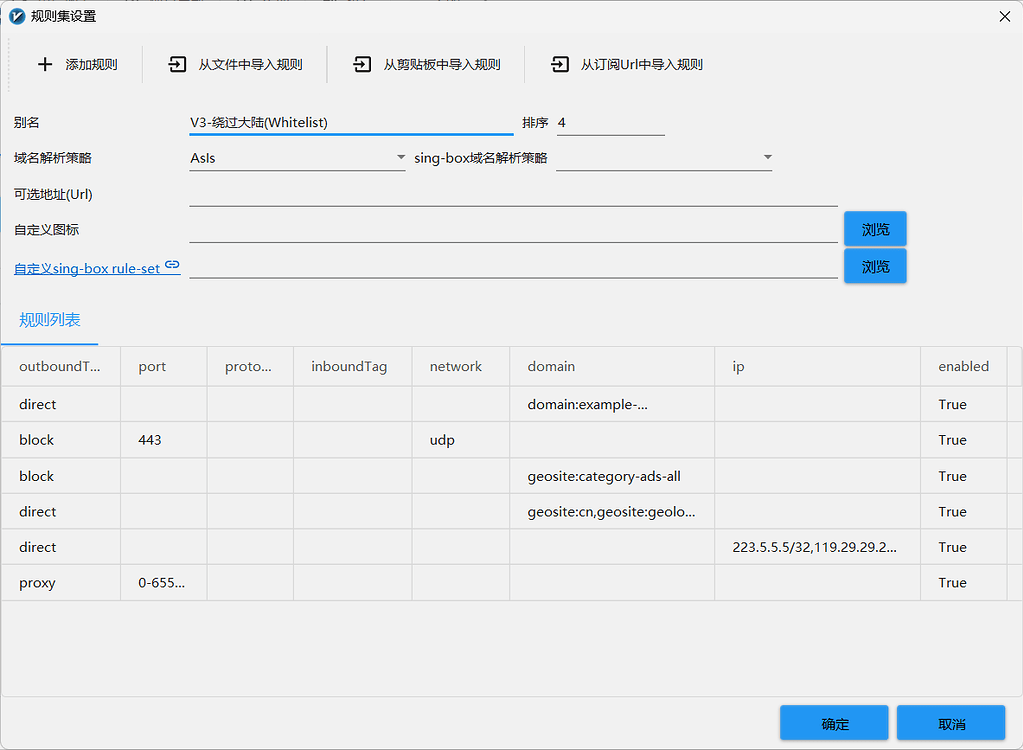Click the plus icon to add a rule
The image size is (1023, 750).
coord(44,64)
